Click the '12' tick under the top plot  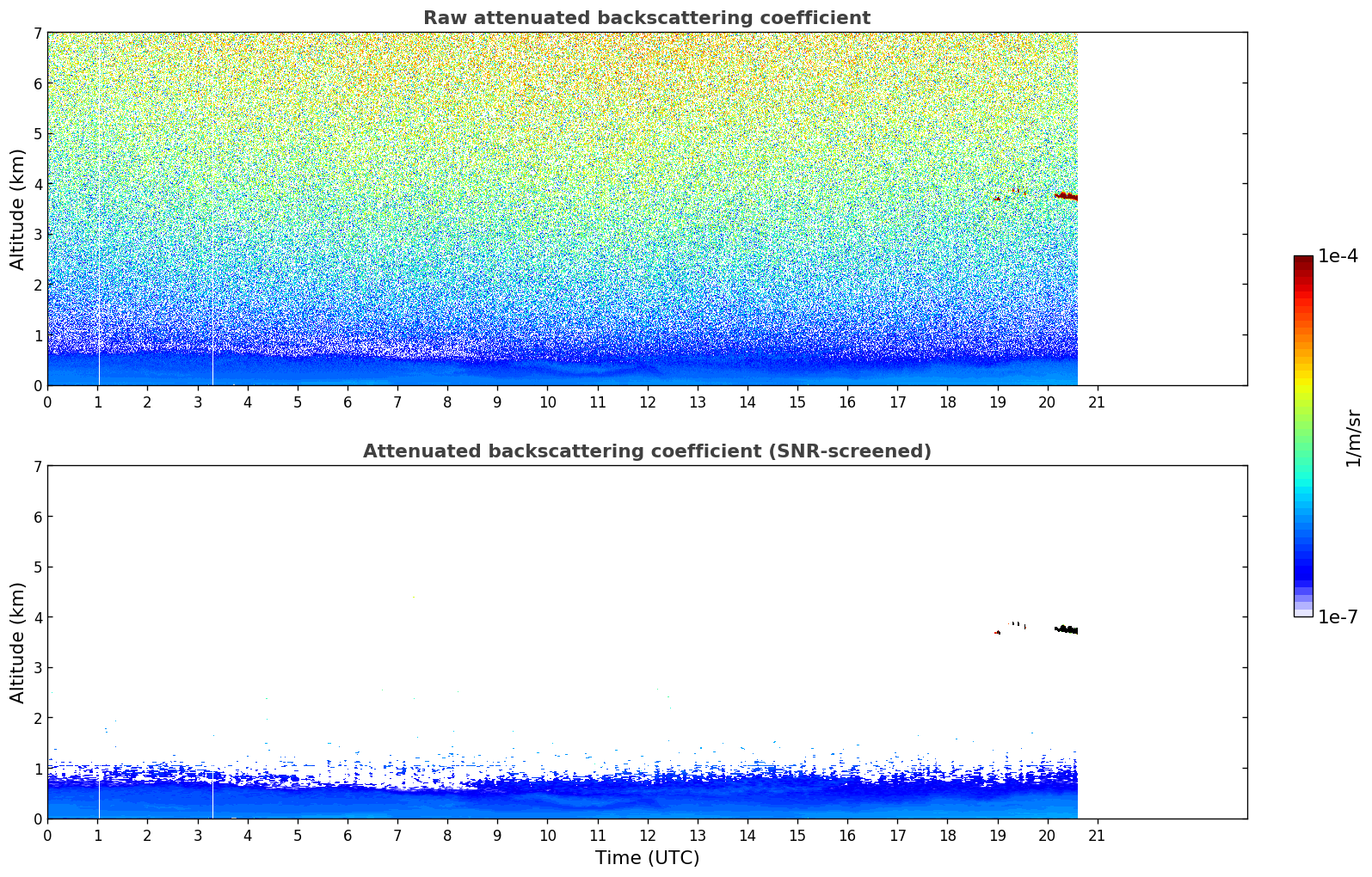coord(647,402)
